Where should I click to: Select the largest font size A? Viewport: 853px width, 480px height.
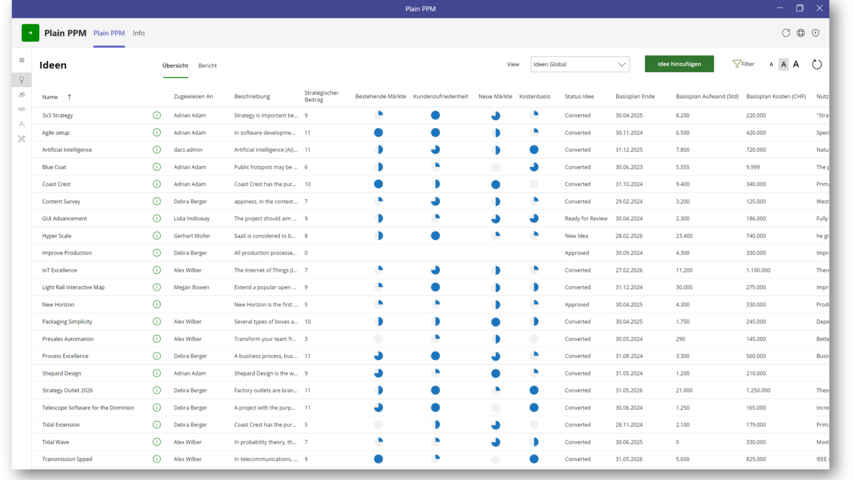click(796, 65)
